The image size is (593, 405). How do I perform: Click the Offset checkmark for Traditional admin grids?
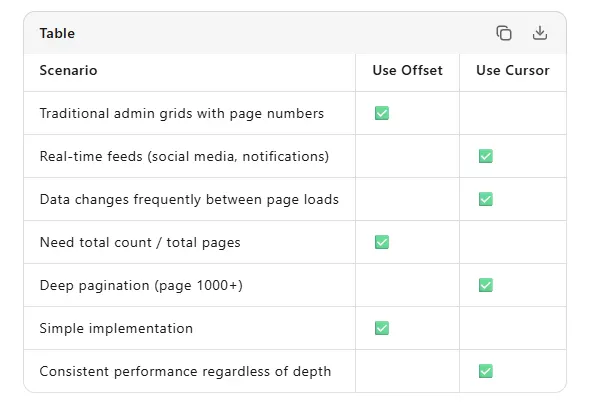(382, 113)
